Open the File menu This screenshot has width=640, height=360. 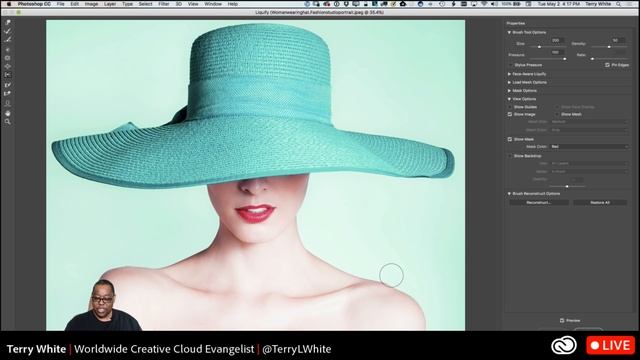pyautogui.click(x=60, y=4)
